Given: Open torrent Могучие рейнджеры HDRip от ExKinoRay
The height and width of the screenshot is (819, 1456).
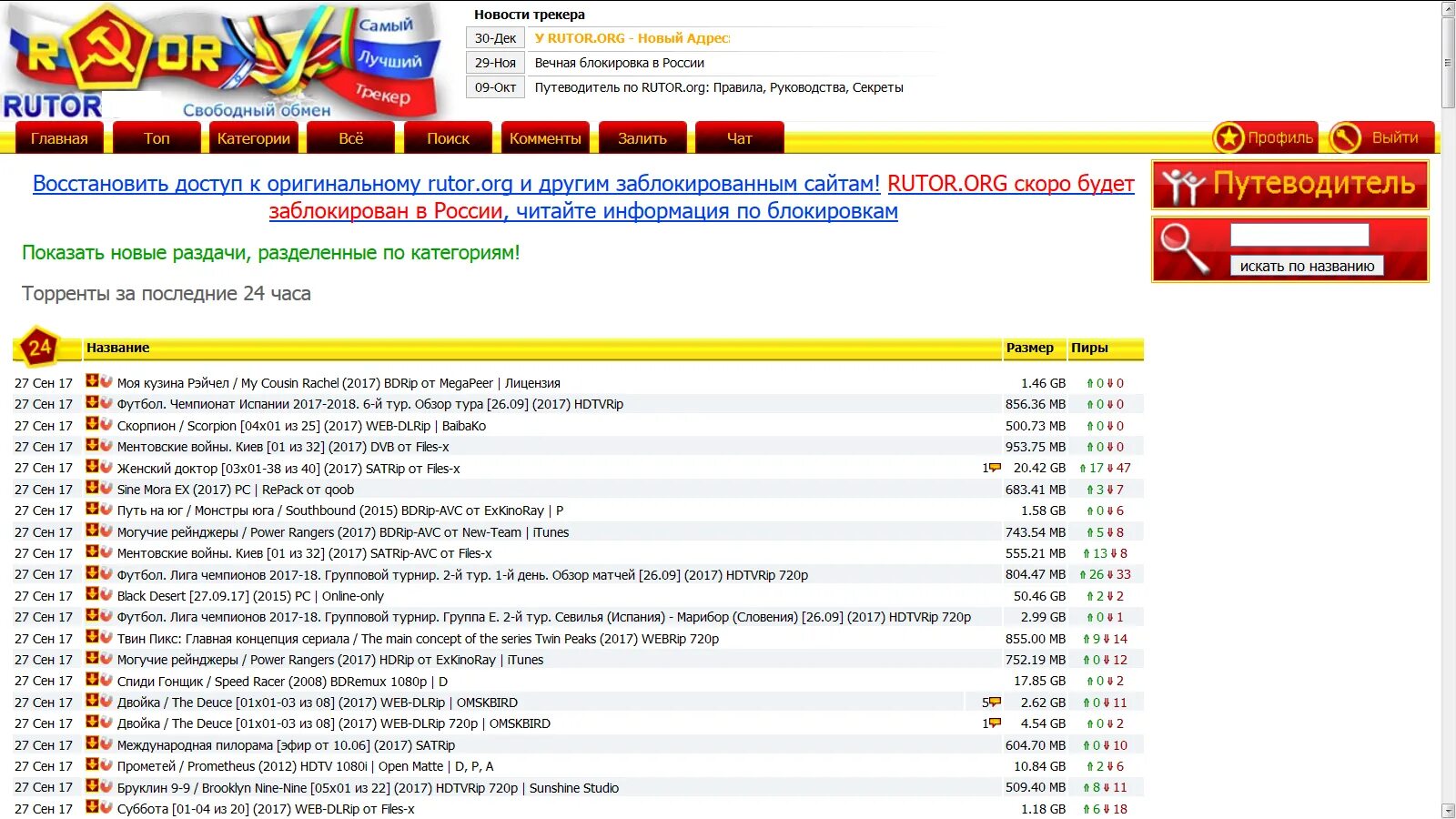Looking at the screenshot, I should 330,660.
